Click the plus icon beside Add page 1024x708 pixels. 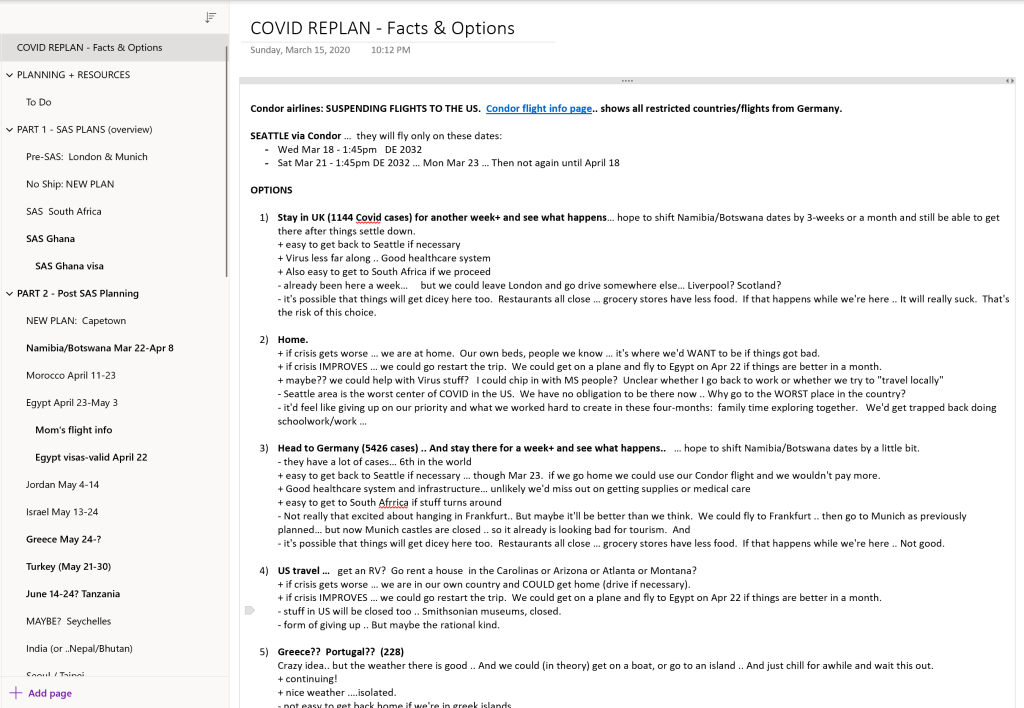15,693
